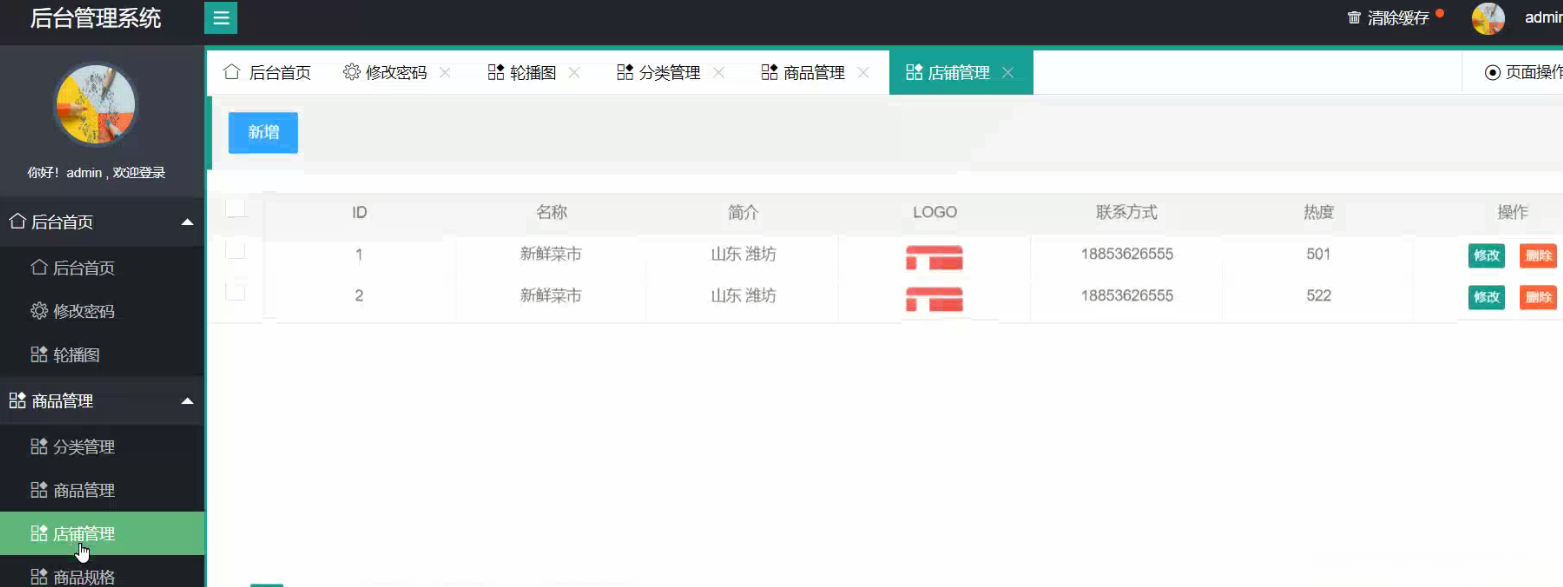The image size is (1563, 587).
Task: Close the 店铺管理 tab
Action: click(x=1008, y=72)
